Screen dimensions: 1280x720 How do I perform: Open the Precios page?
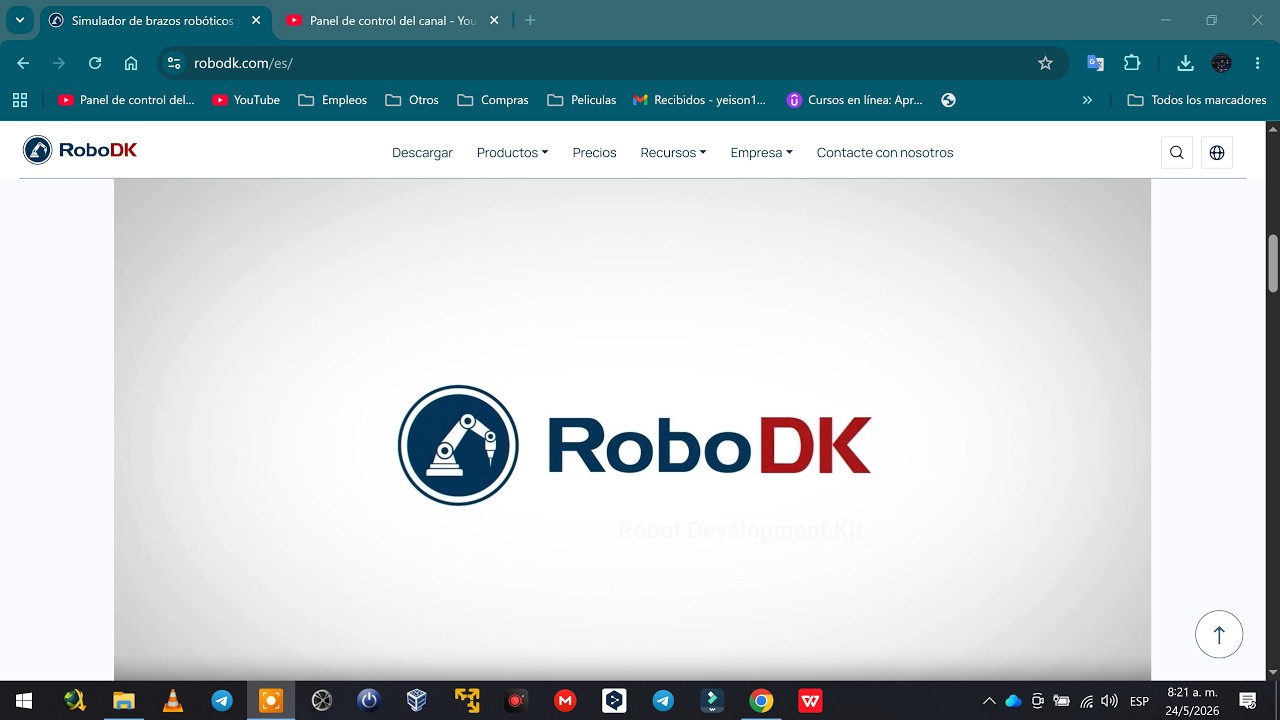click(x=594, y=152)
